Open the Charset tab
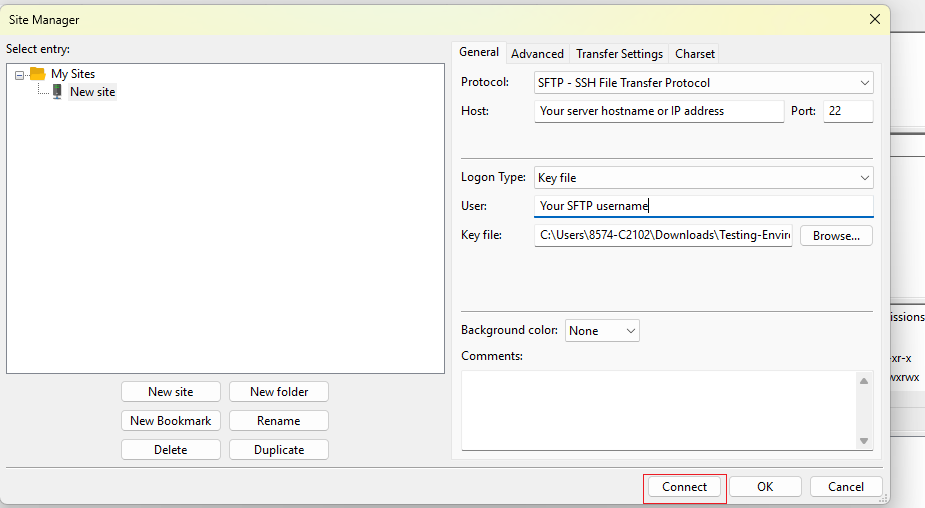Image resolution: width=925 pixels, height=508 pixels. 695,54
